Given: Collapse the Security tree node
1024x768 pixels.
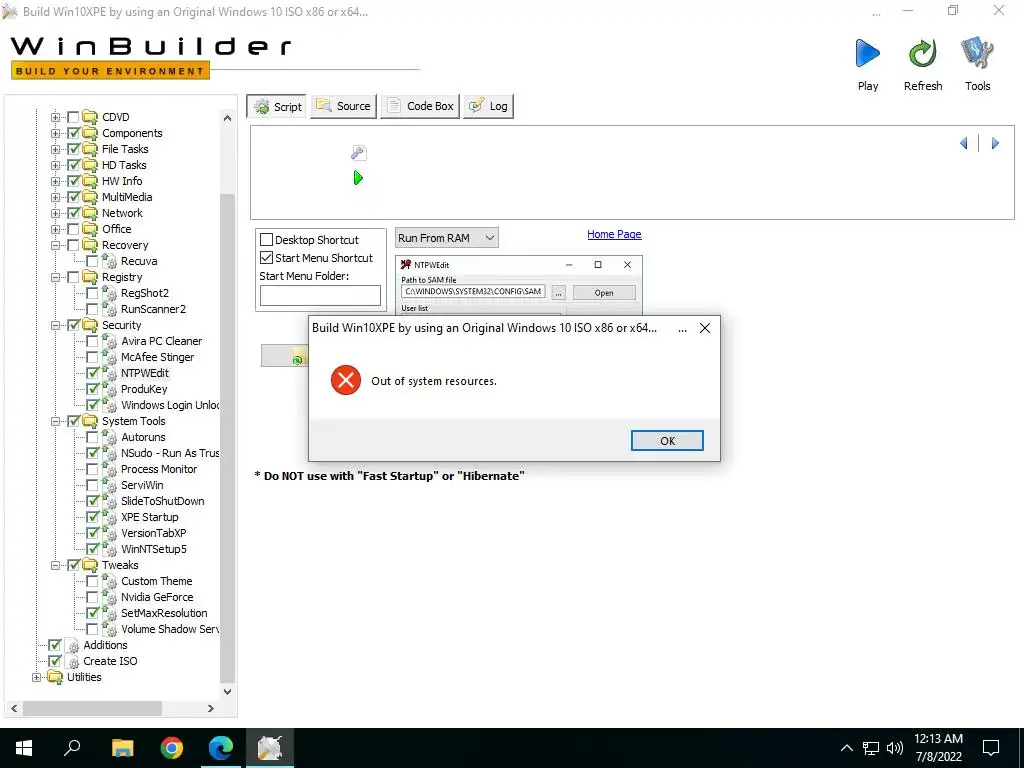Looking at the screenshot, I should click(56, 325).
